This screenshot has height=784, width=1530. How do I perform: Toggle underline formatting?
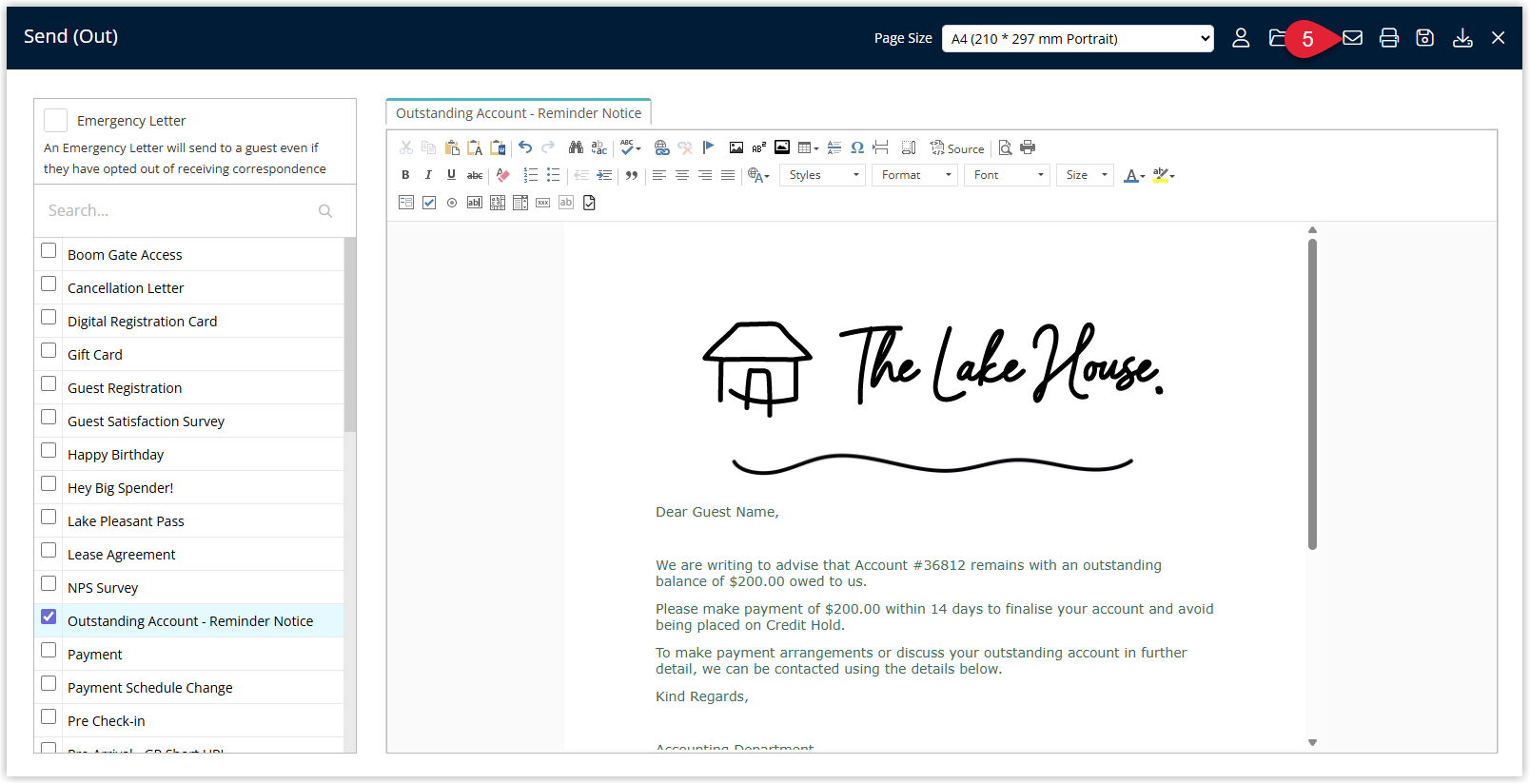click(451, 175)
